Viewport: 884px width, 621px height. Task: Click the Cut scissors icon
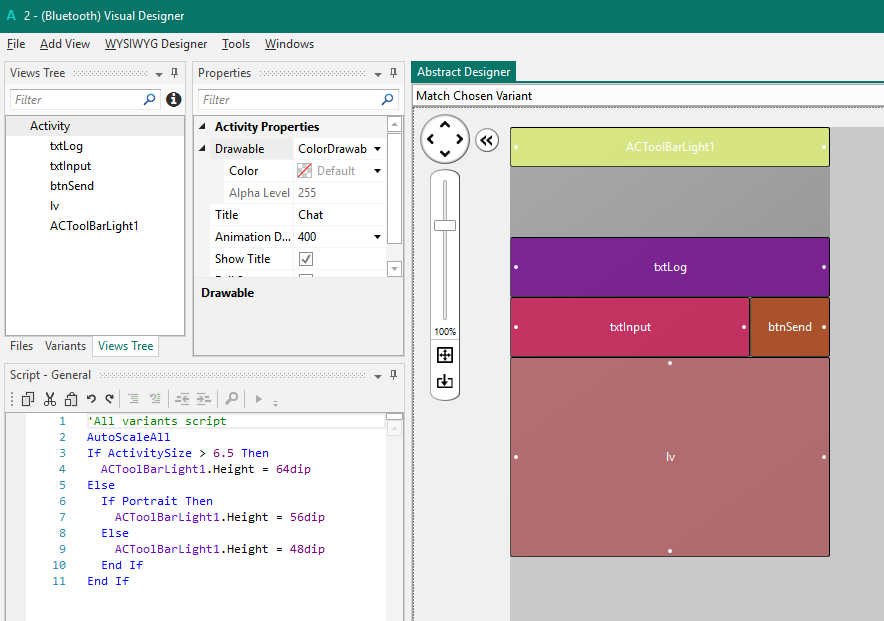tap(48, 399)
